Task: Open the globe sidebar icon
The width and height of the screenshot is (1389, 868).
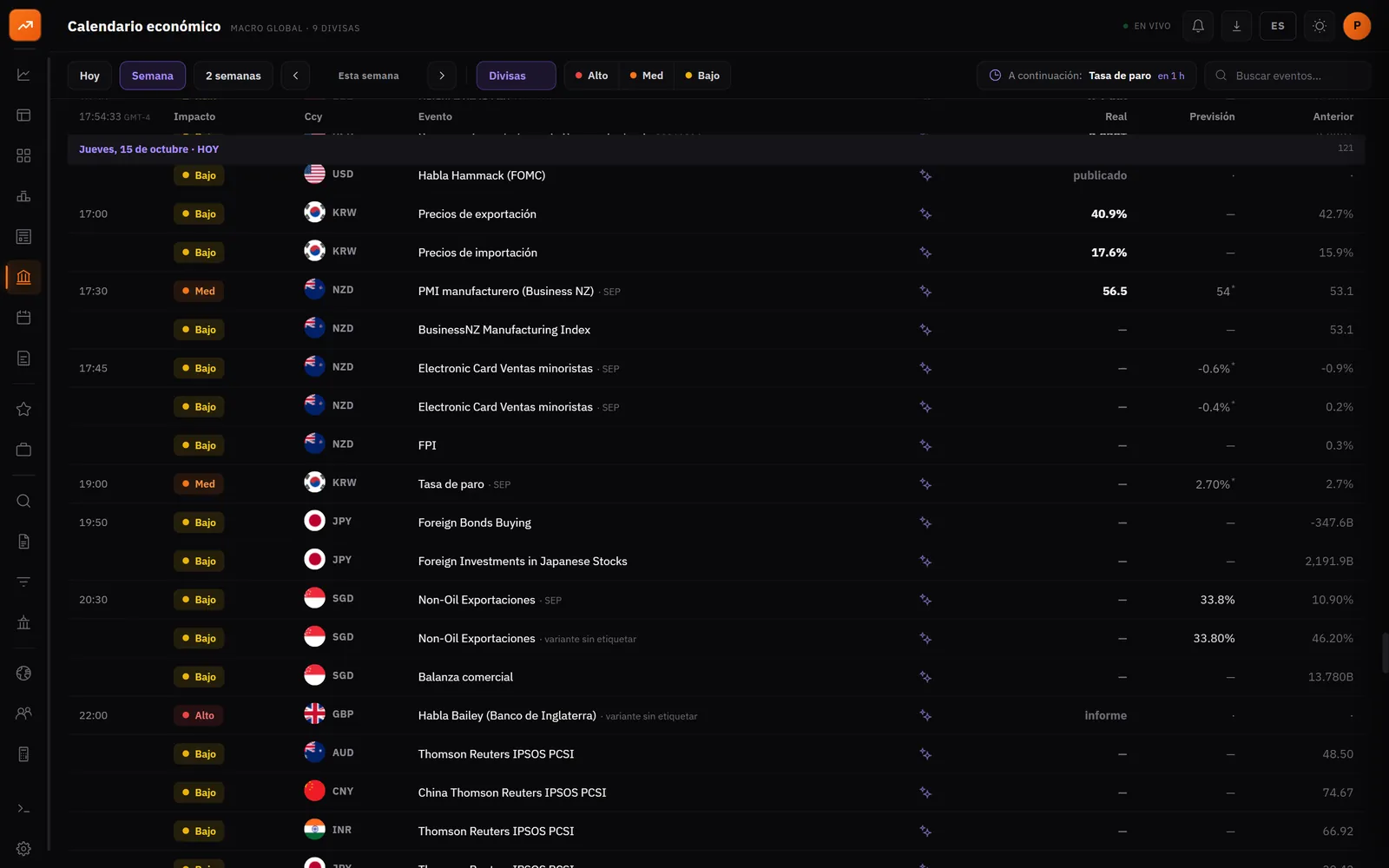Action: coord(23,674)
